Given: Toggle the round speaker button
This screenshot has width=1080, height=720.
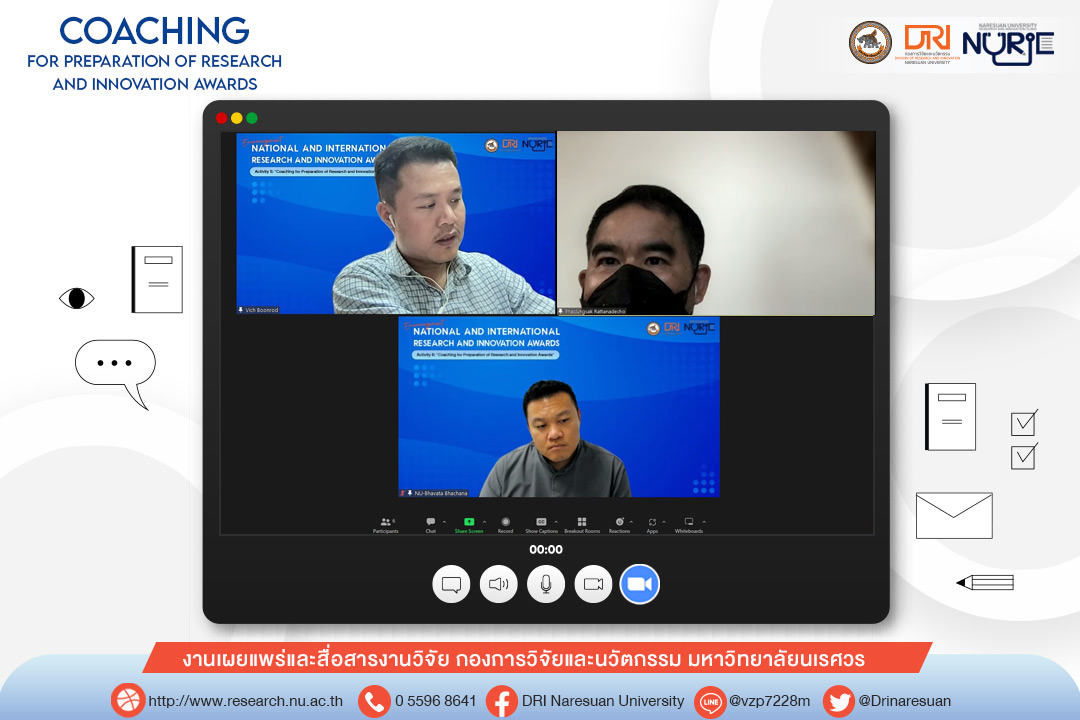Looking at the screenshot, I should click(499, 584).
